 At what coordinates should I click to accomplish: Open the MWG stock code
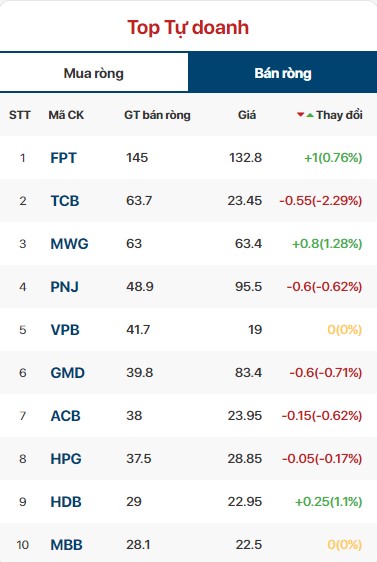pos(70,244)
